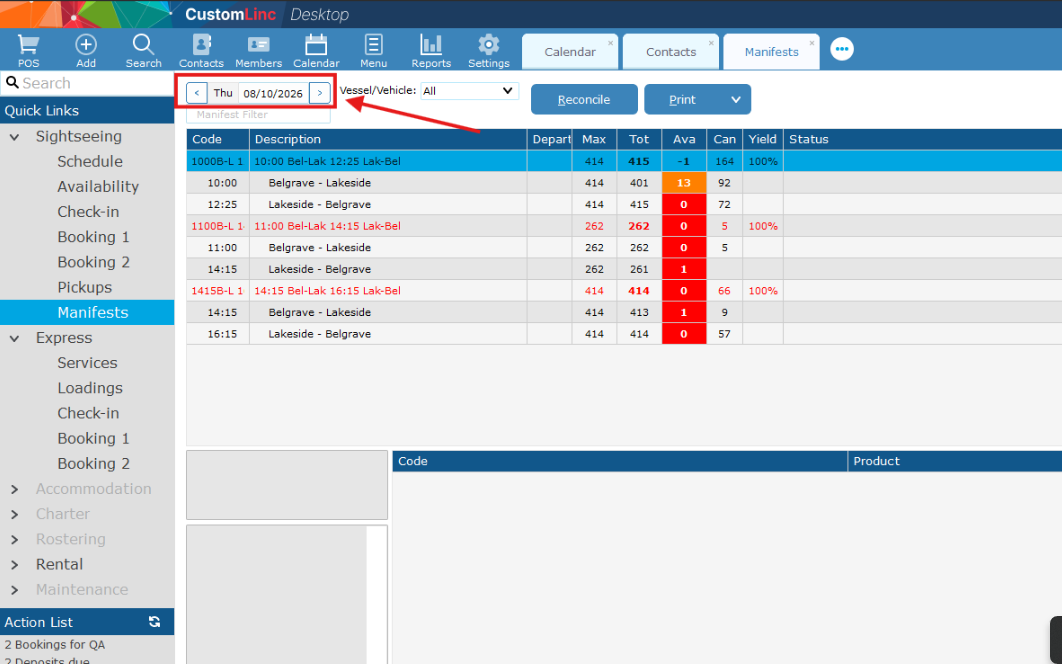Open the Search magnifier toolbar icon
This screenshot has width=1062, height=664.
(144, 51)
